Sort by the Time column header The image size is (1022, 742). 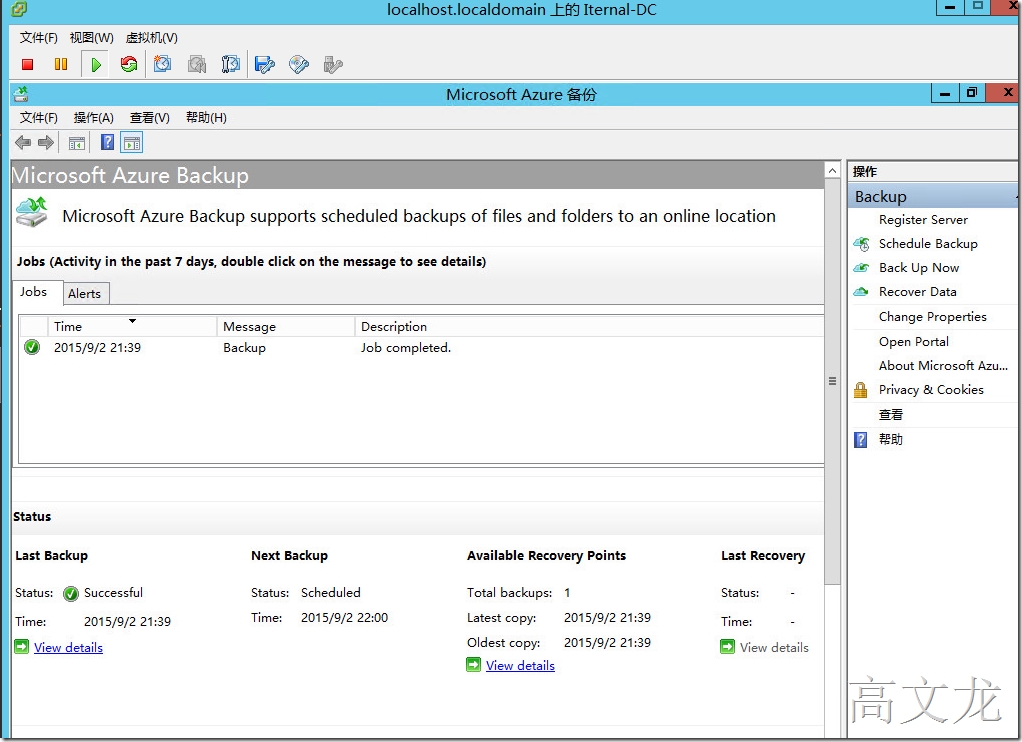coord(132,326)
